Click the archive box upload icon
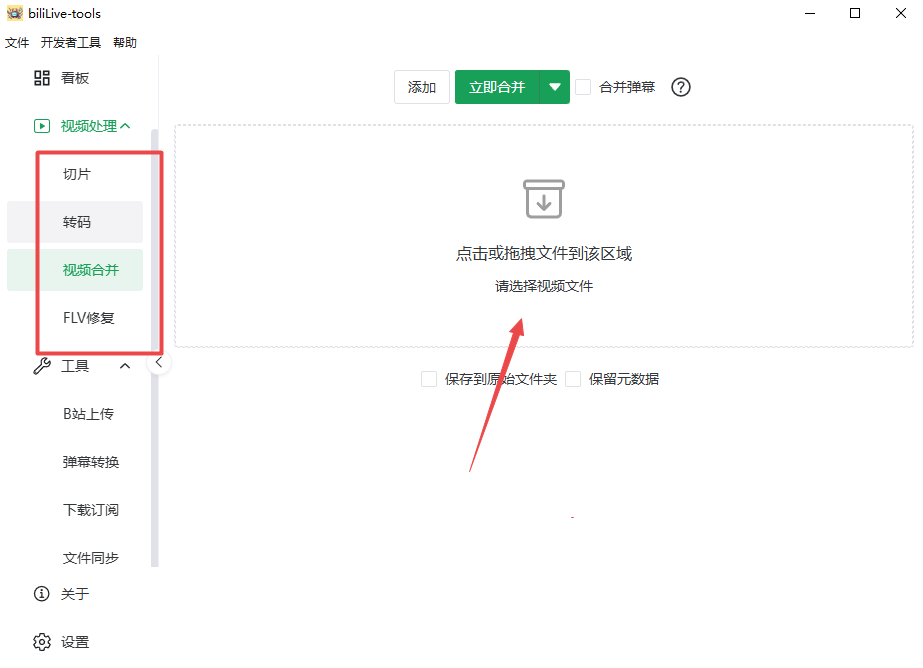The height and width of the screenshot is (668, 923). point(544,199)
